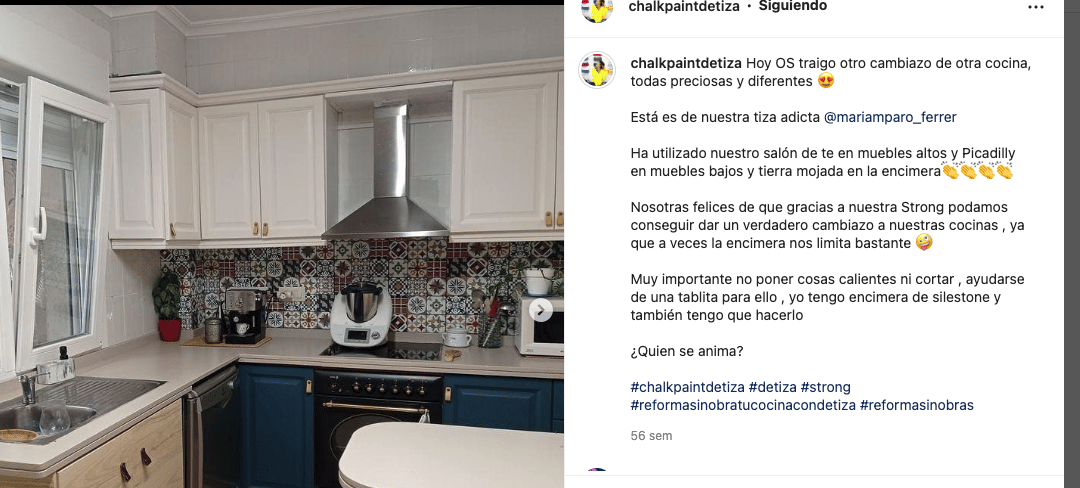1080x488 pixels.
Task: Open chalkpaintdetiza username at the caption start
Action: click(x=686, y=63)
